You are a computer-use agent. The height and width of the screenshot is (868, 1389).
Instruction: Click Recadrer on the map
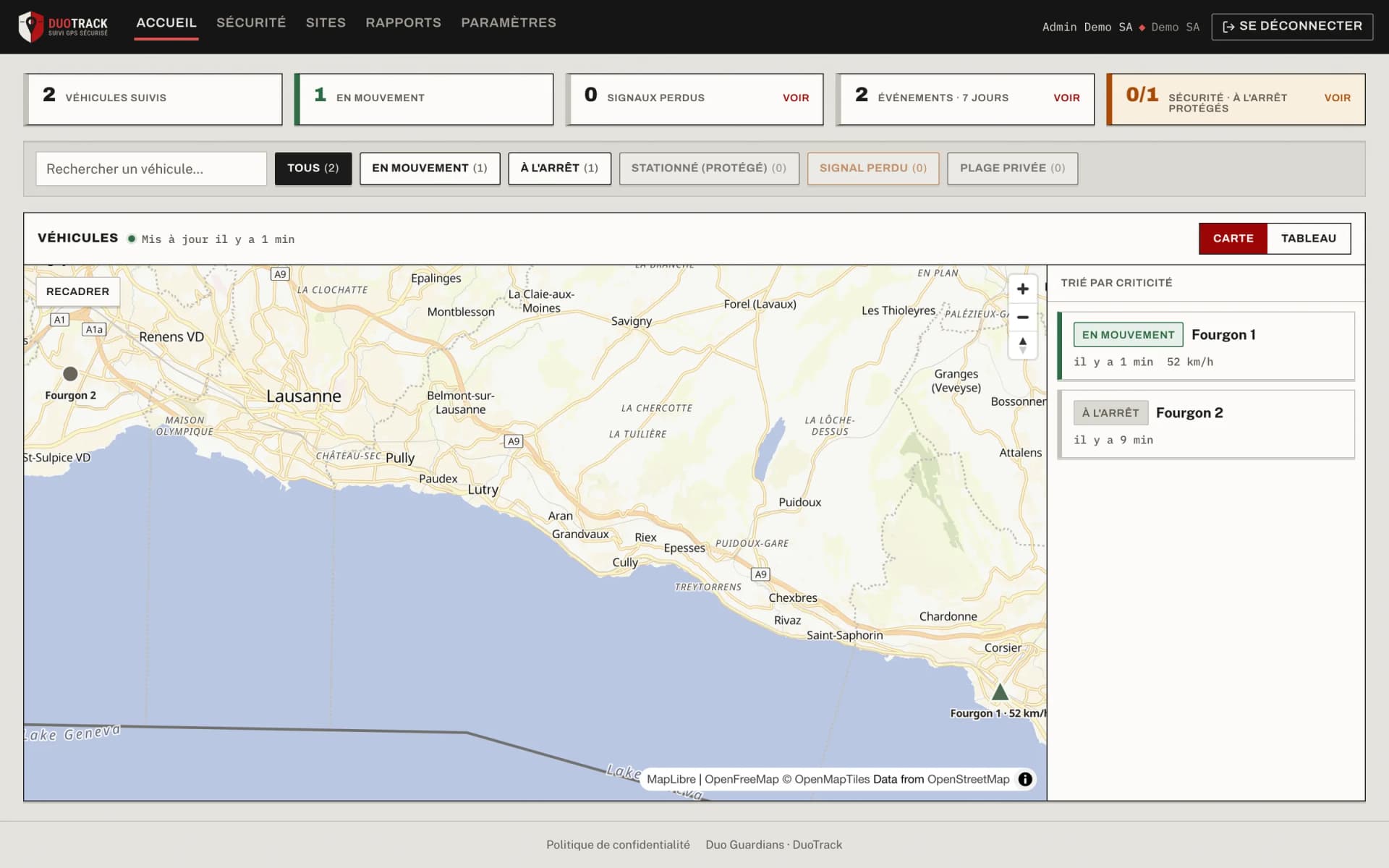78,292
